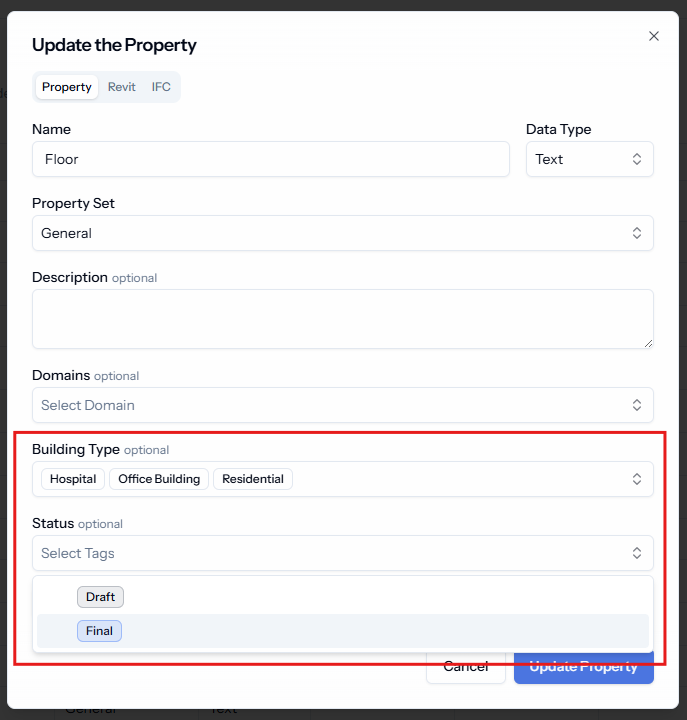Viewport: 687px width, 720px height.
Task: Click the Building Type chevron arrows icon
Action: point(636,479)
